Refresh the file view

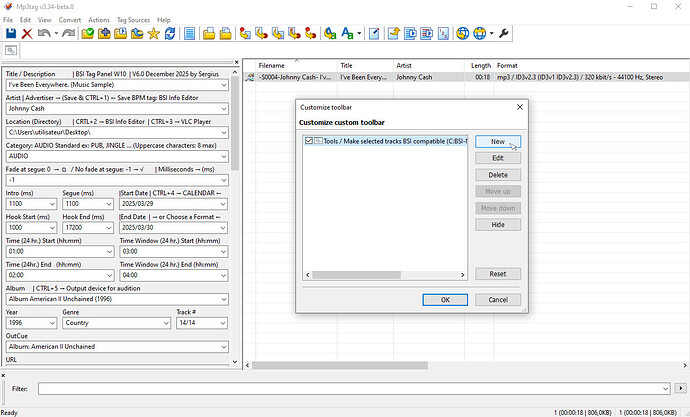pyautogui.click(x=170, y=33)
